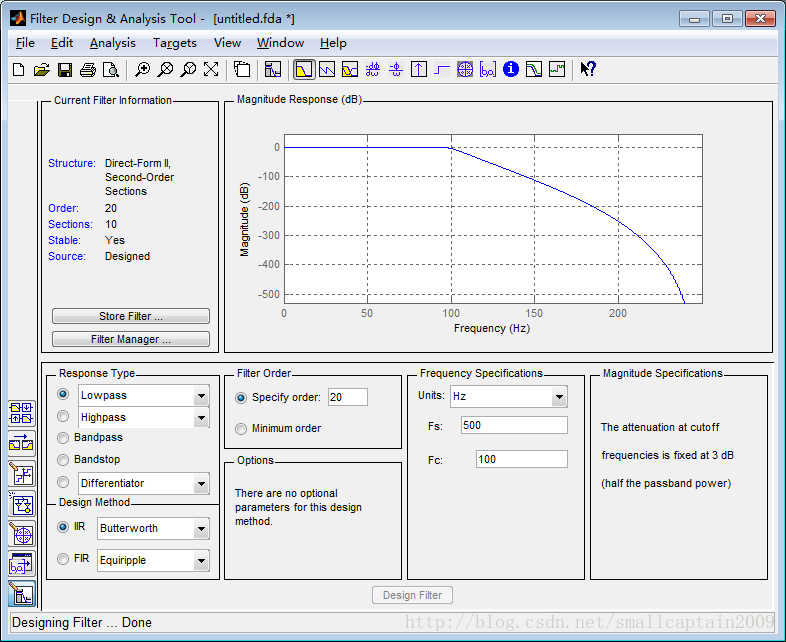Show Filter Coefficients icon

tap(488, 69)
